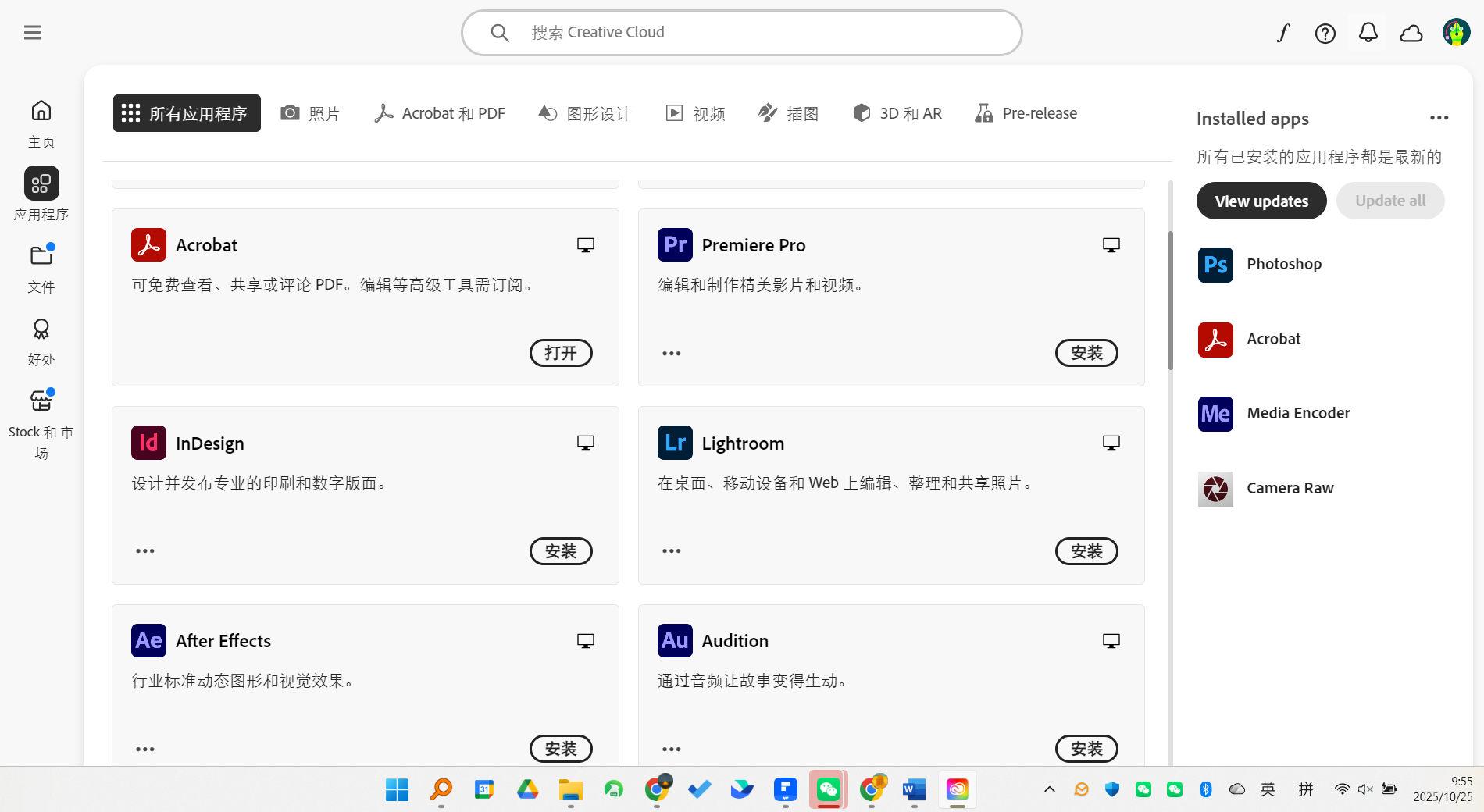This screenshot has height=812, width=1484.
Task: Open the fonts icon in header
Action: [x=1282, y=33]
